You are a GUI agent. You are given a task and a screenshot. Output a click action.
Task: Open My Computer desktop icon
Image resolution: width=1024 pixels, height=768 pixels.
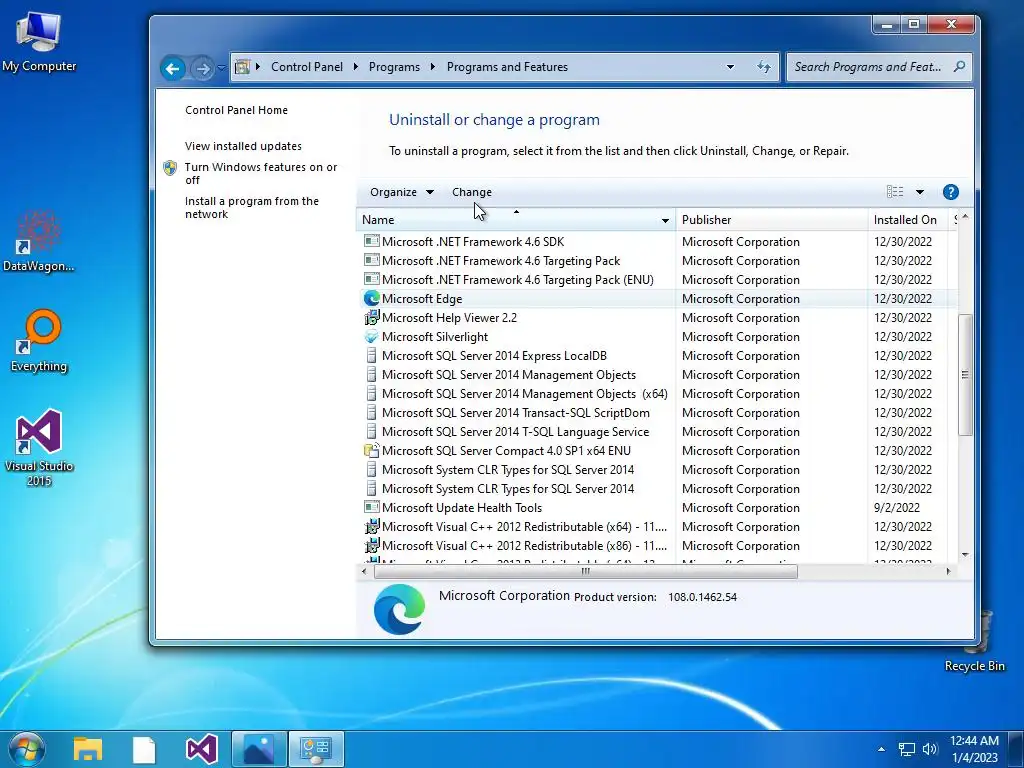39,41
